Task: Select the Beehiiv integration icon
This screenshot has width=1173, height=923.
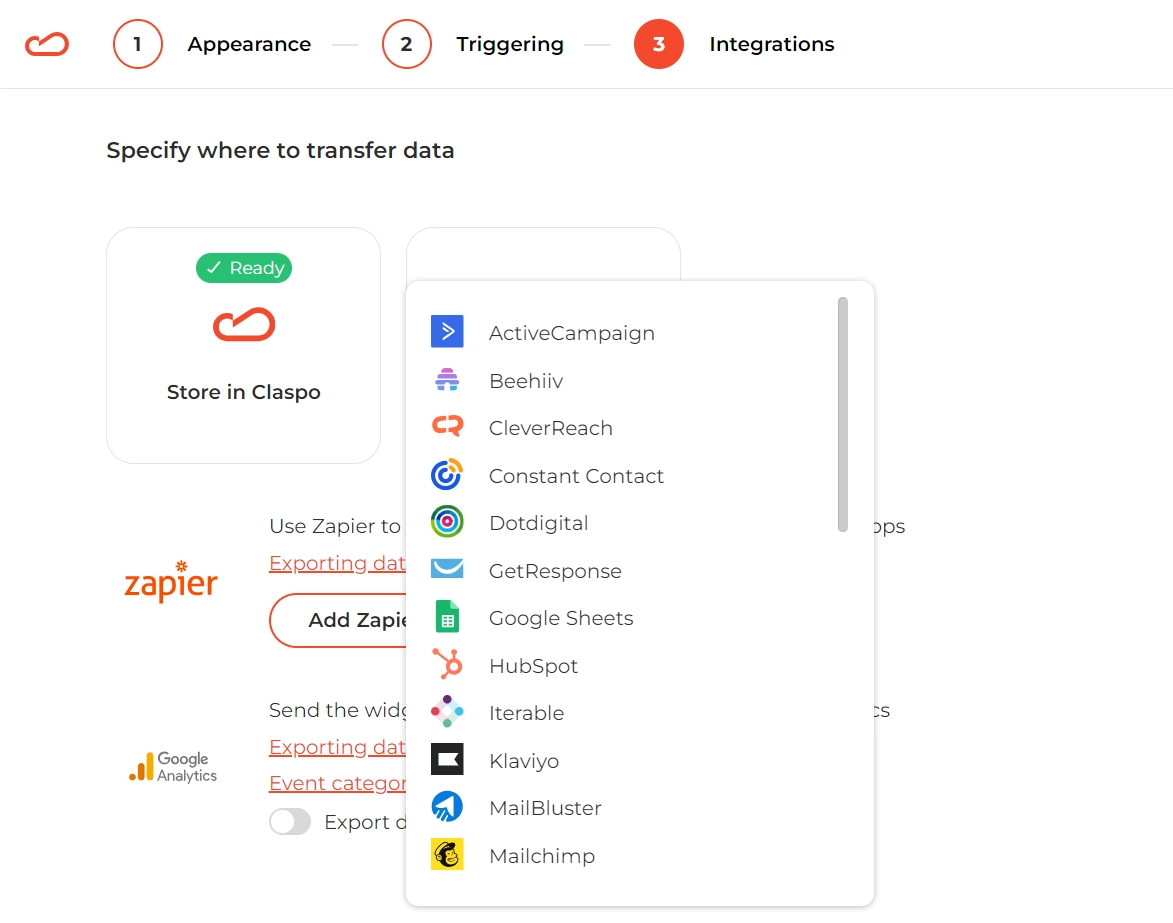Action: coord(447,380)
